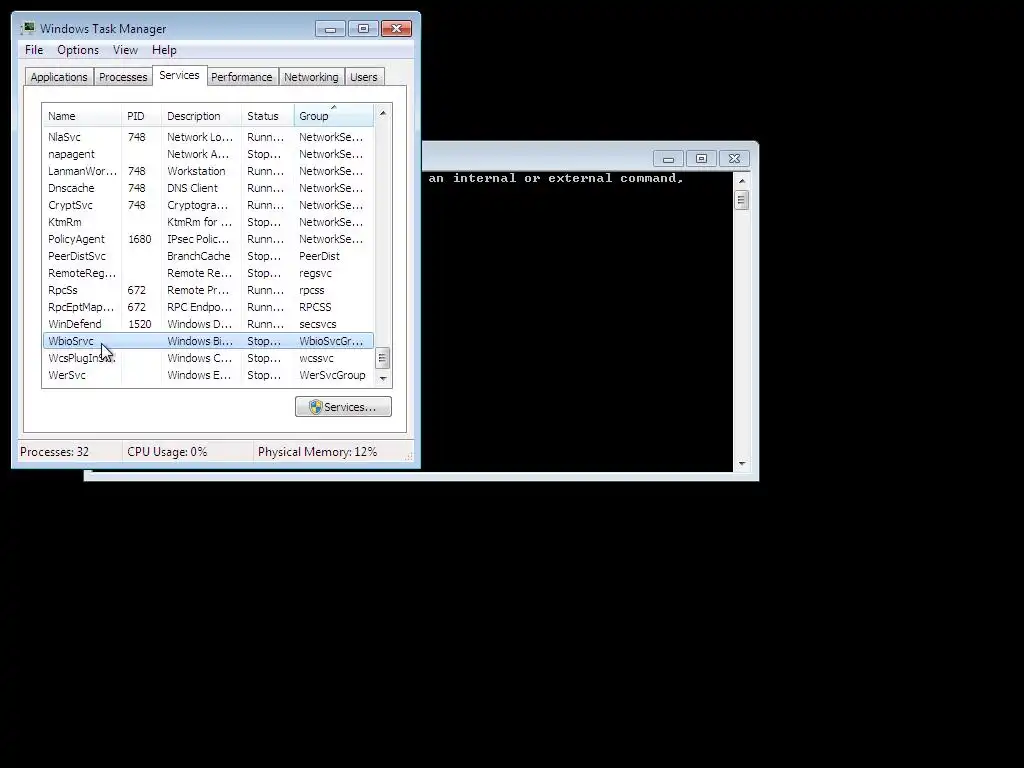Sort by Description column header
Screen dimensions: 1024x768
click(x=201, y=116)
